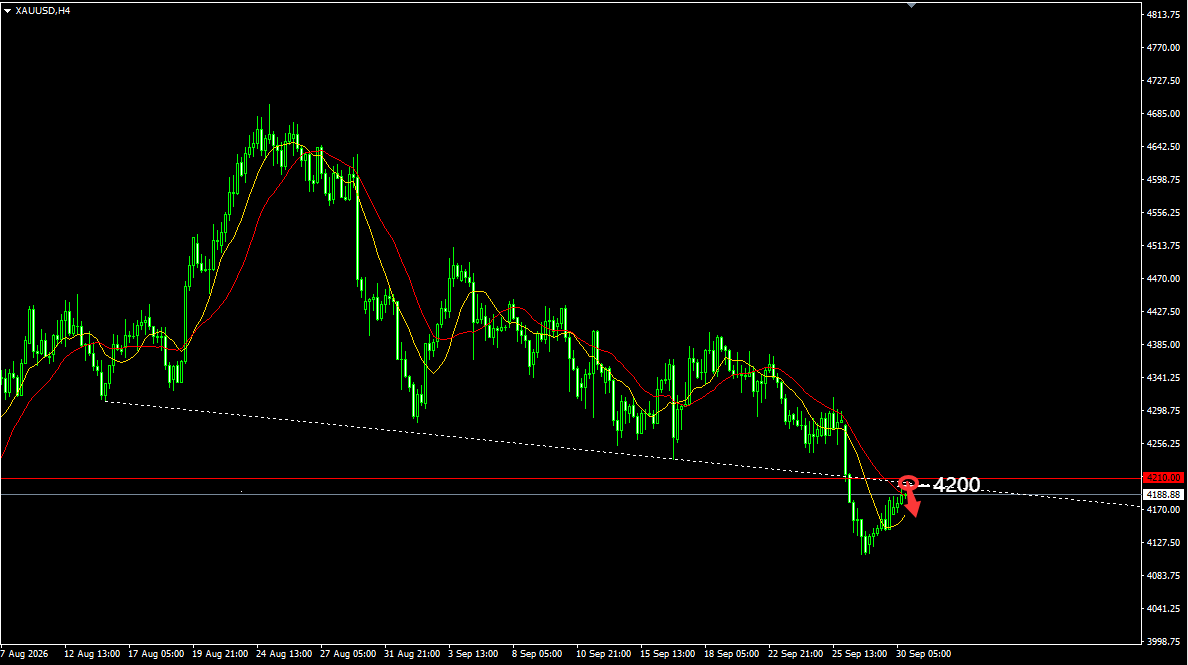Click the 4341.25 price axis label
Screen dimensions: 1188x665
1164,378
